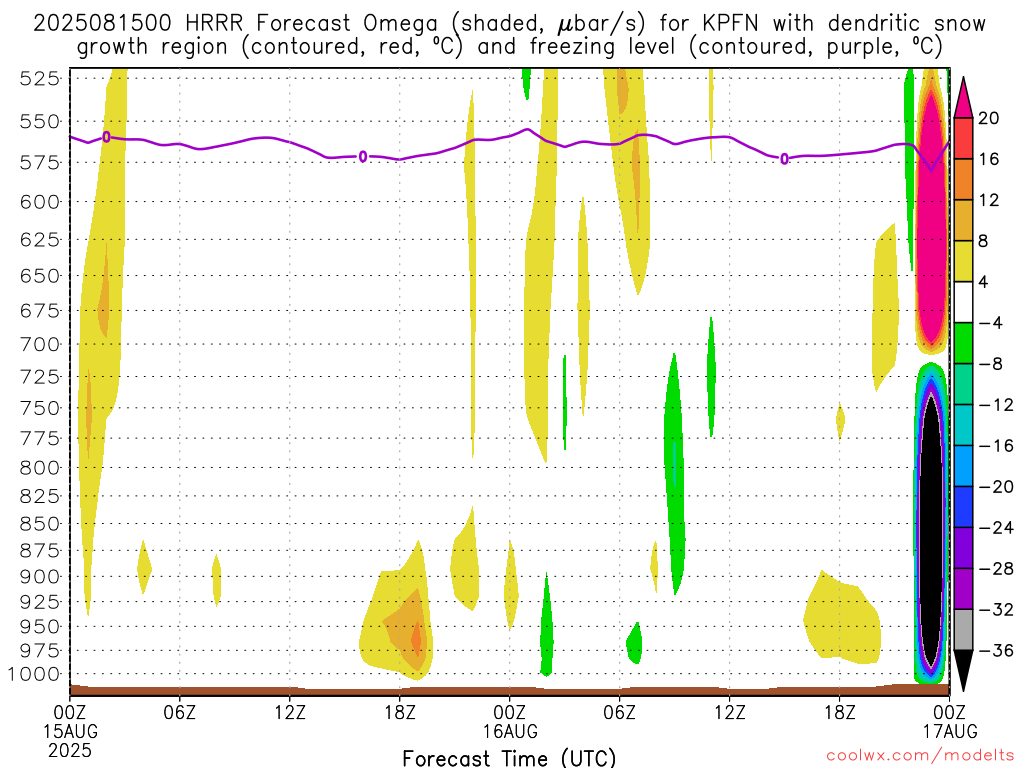Click the pink descent region above 700 hPa
Screen dimensions: 1024x768
click(x=931, y=216)
